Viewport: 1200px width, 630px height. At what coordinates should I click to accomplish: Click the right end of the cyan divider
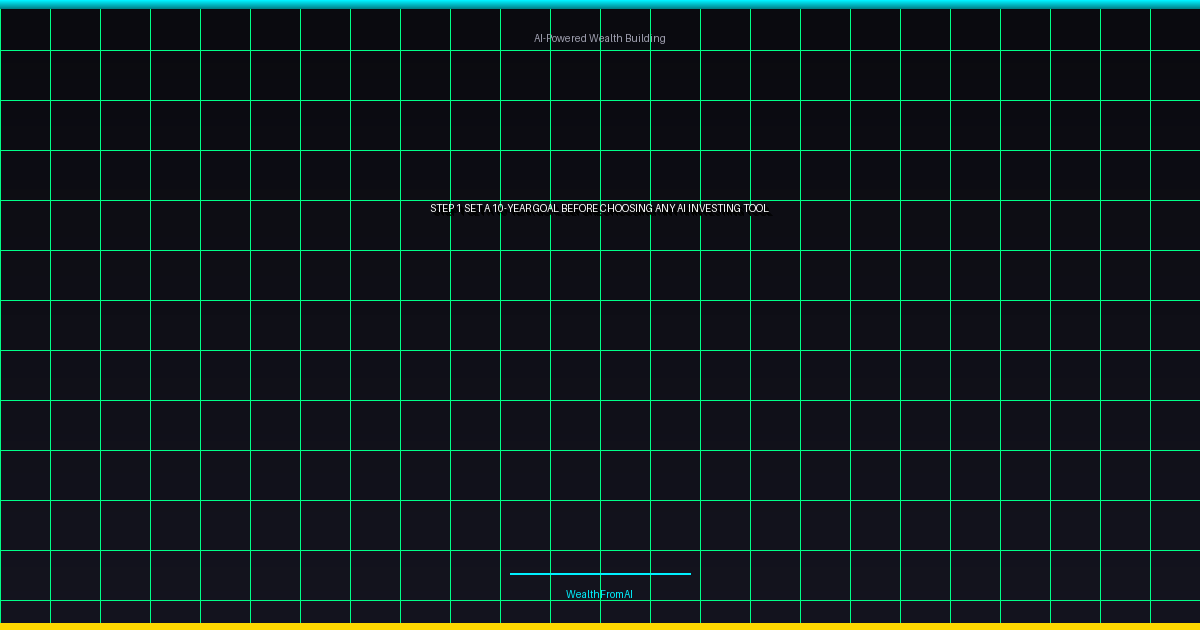pyautogui.click(x=689, y=574)
